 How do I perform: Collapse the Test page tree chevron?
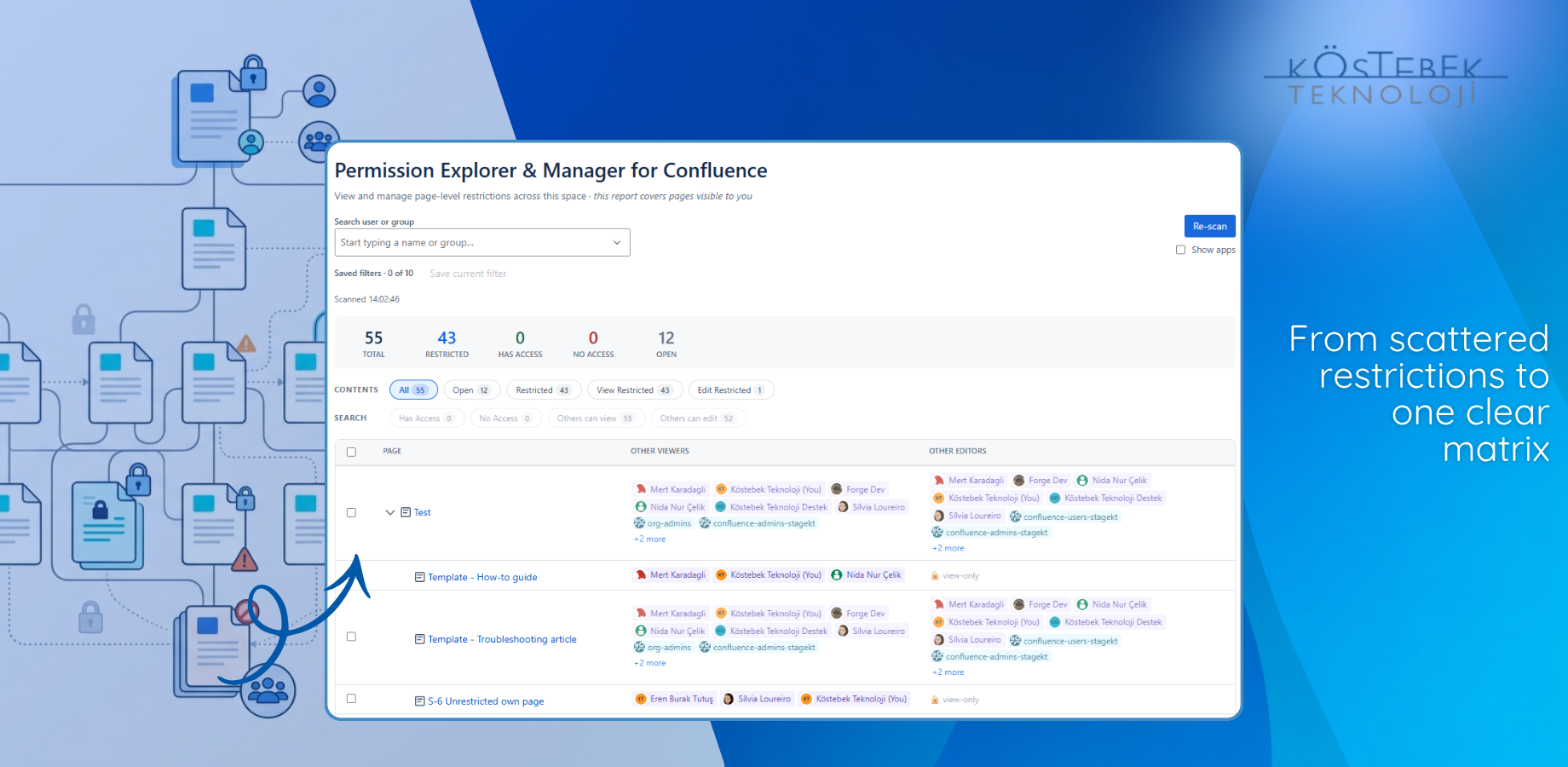coord(390,512)
